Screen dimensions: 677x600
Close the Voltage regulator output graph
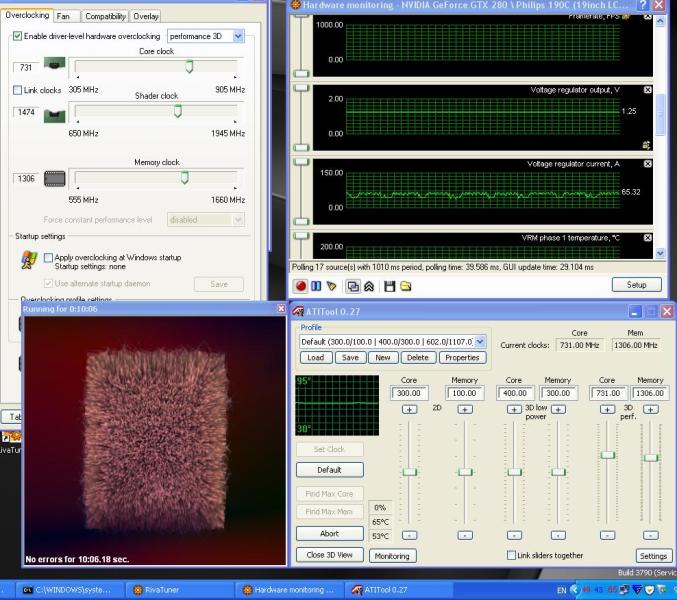tap(648, 90)
